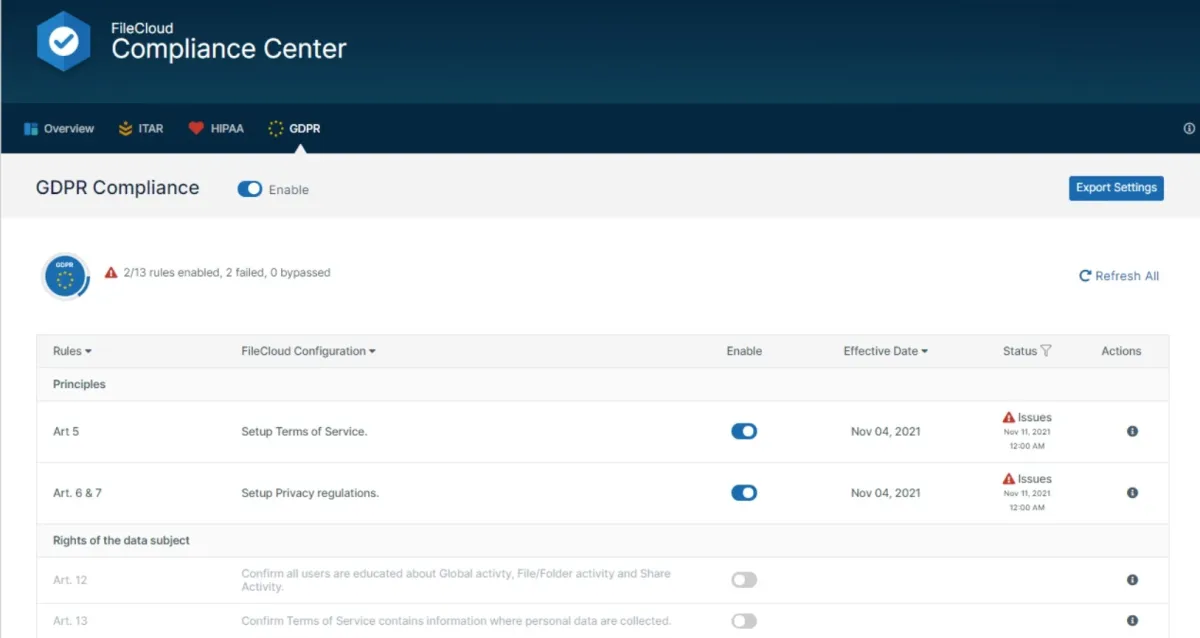Image resolution: width=1200 pixels, height=638 pixels.
Task: Click the "Compliance Center" title
Action: coord(229,49)
